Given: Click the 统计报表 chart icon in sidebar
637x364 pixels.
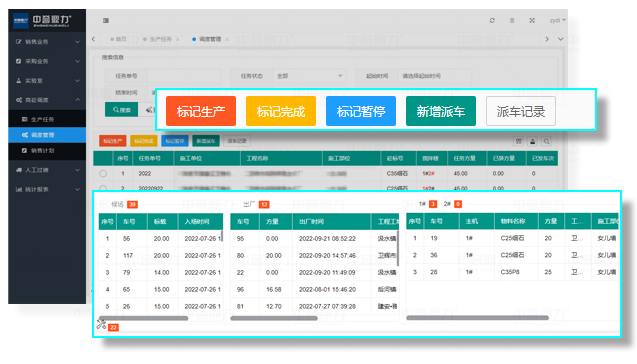Looking at the screenshot, I should (19, 189).
